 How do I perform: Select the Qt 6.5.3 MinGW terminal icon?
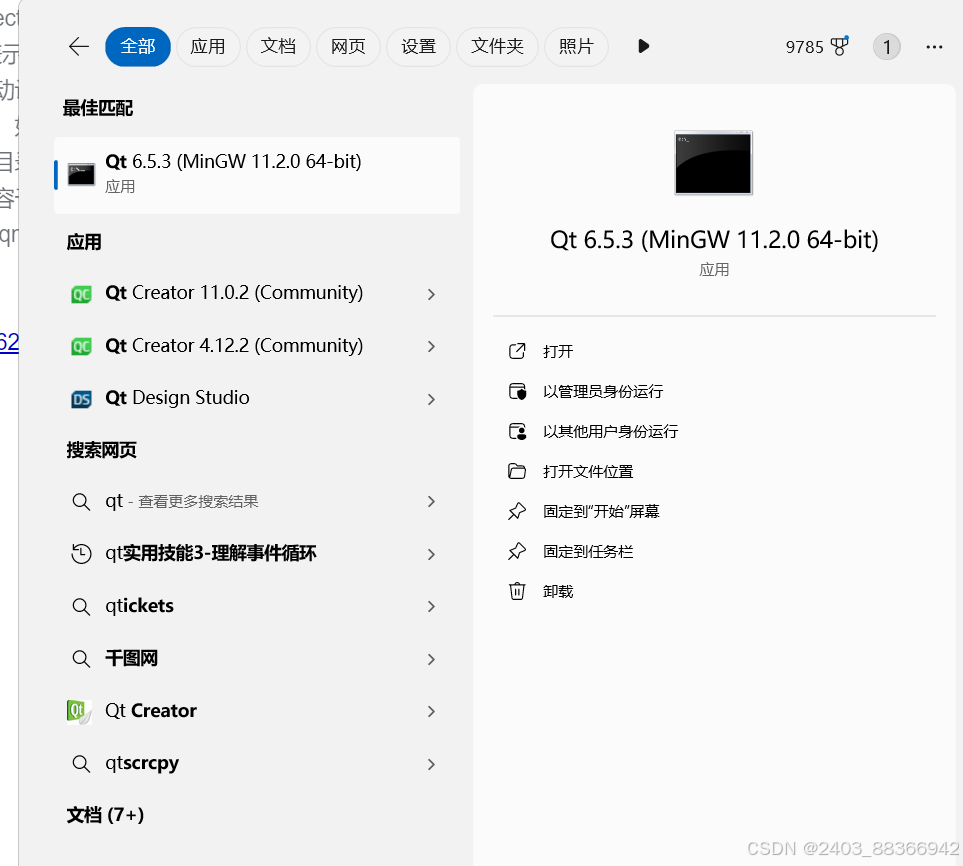pyautogui.click(x=80, y=172)
